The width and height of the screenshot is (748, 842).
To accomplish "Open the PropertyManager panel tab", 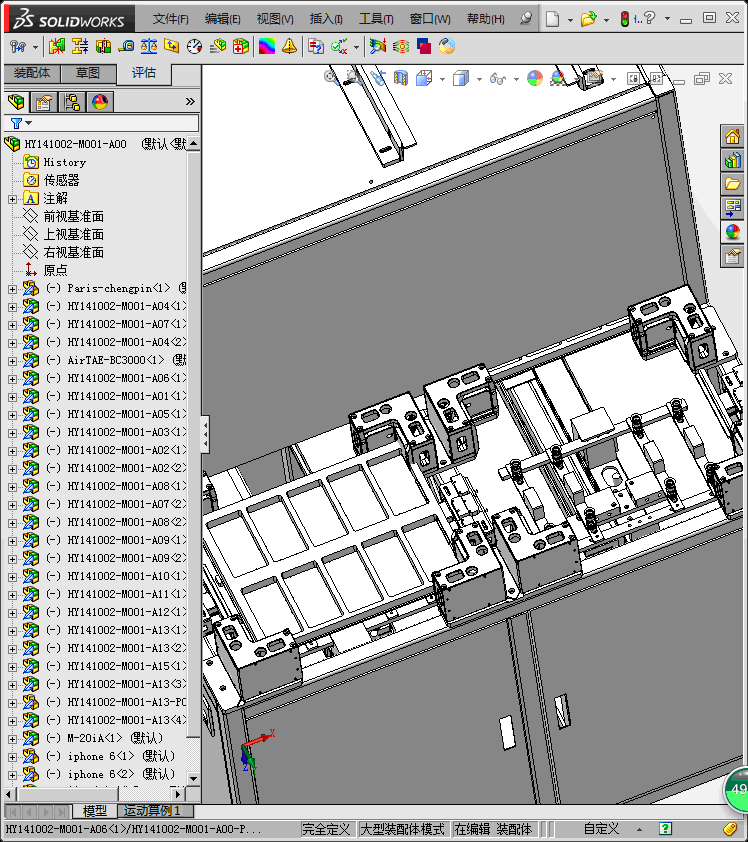I will pos(43,101).
